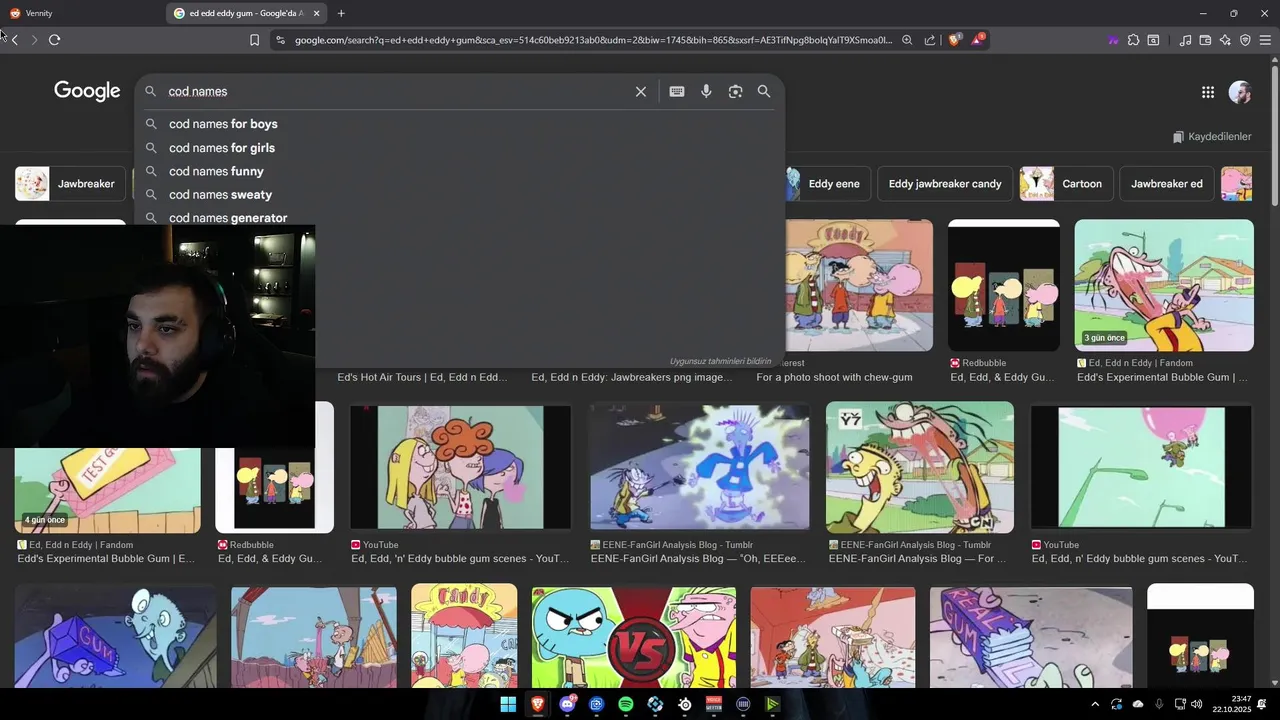This screenshot has height=720, width=1280.
Task: Close the ed edd eddy gum tab
Action: (317, 13)
